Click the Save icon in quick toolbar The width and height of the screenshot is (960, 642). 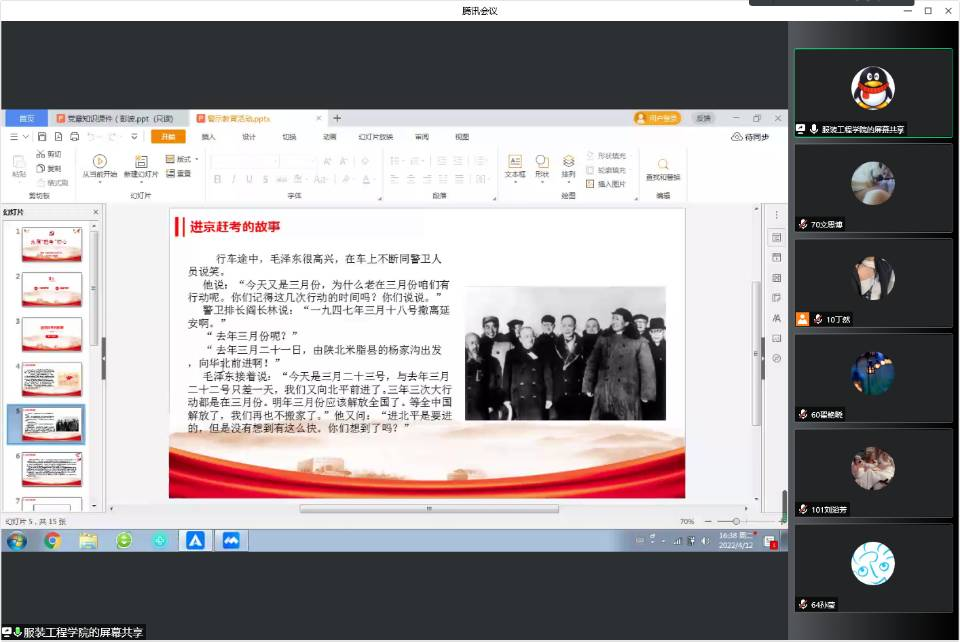pos(44,137)
